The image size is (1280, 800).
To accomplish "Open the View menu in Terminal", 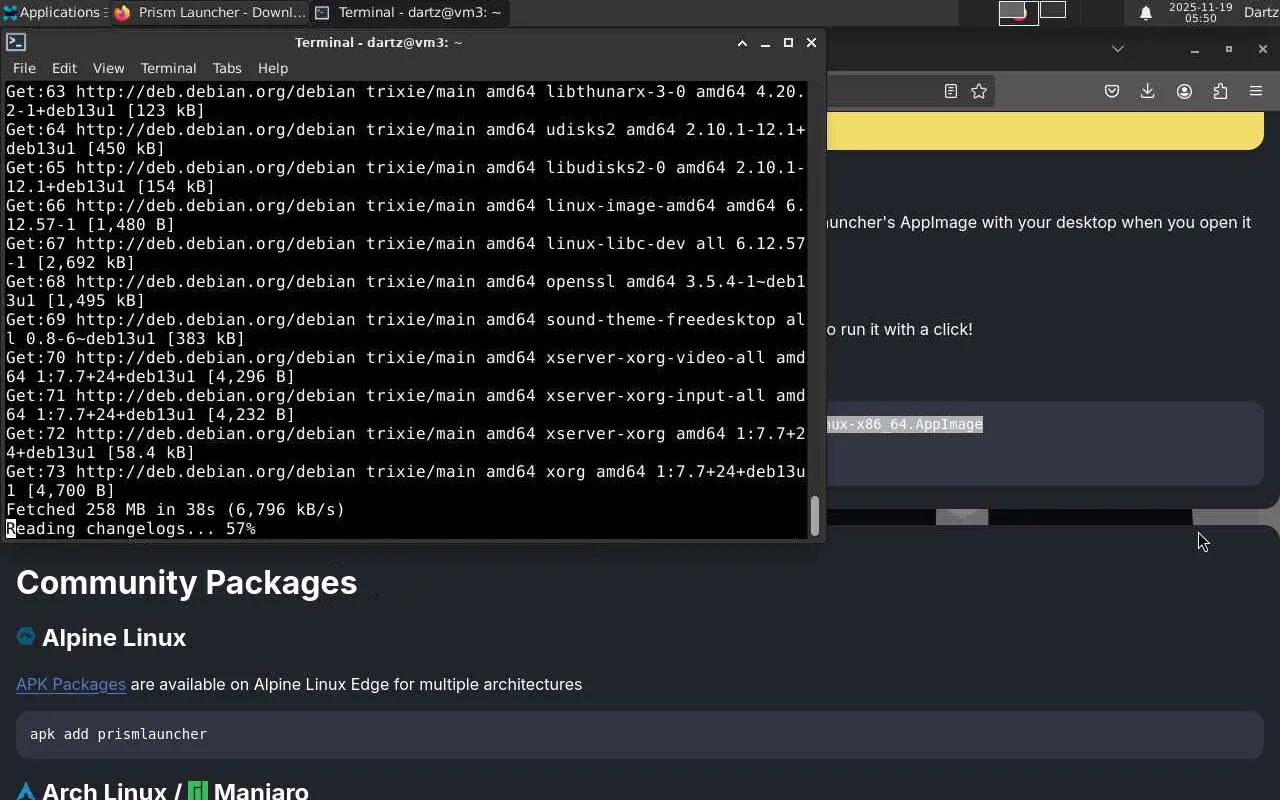I will (x=108, y=68).
